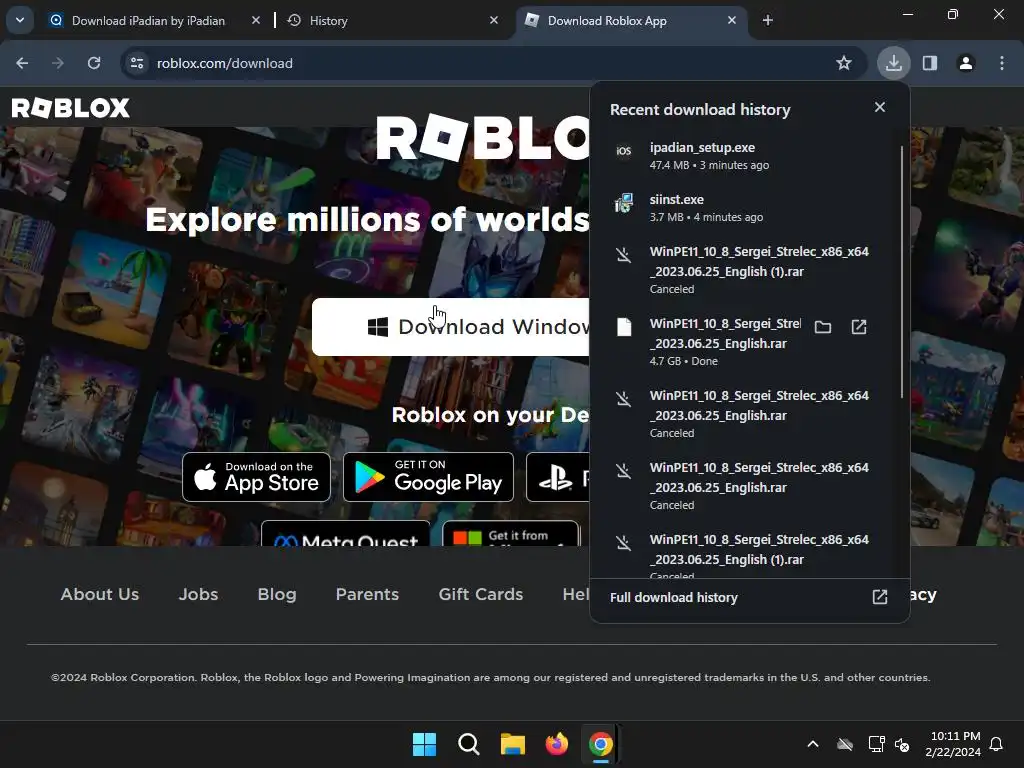Close the Download Roblox App tab
The image size is (1024, 768).
point(731,21)
